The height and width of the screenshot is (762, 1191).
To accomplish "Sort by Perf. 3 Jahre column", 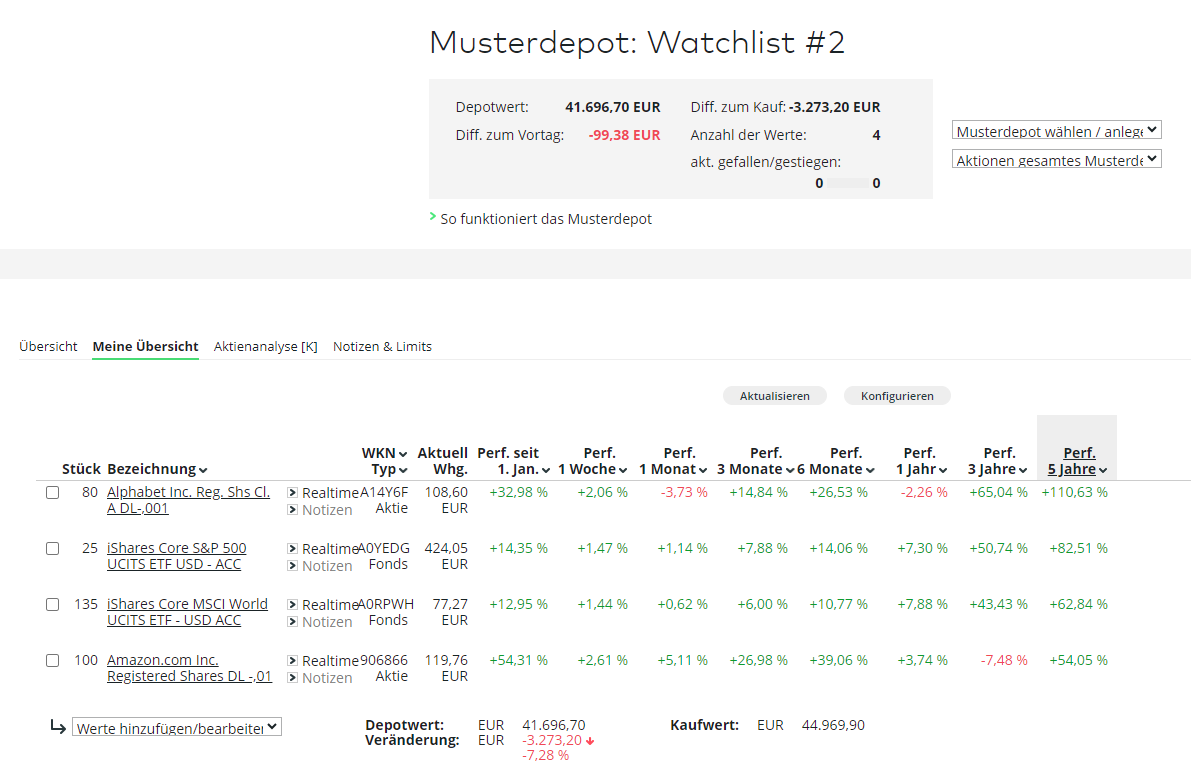I will [997, 461].
